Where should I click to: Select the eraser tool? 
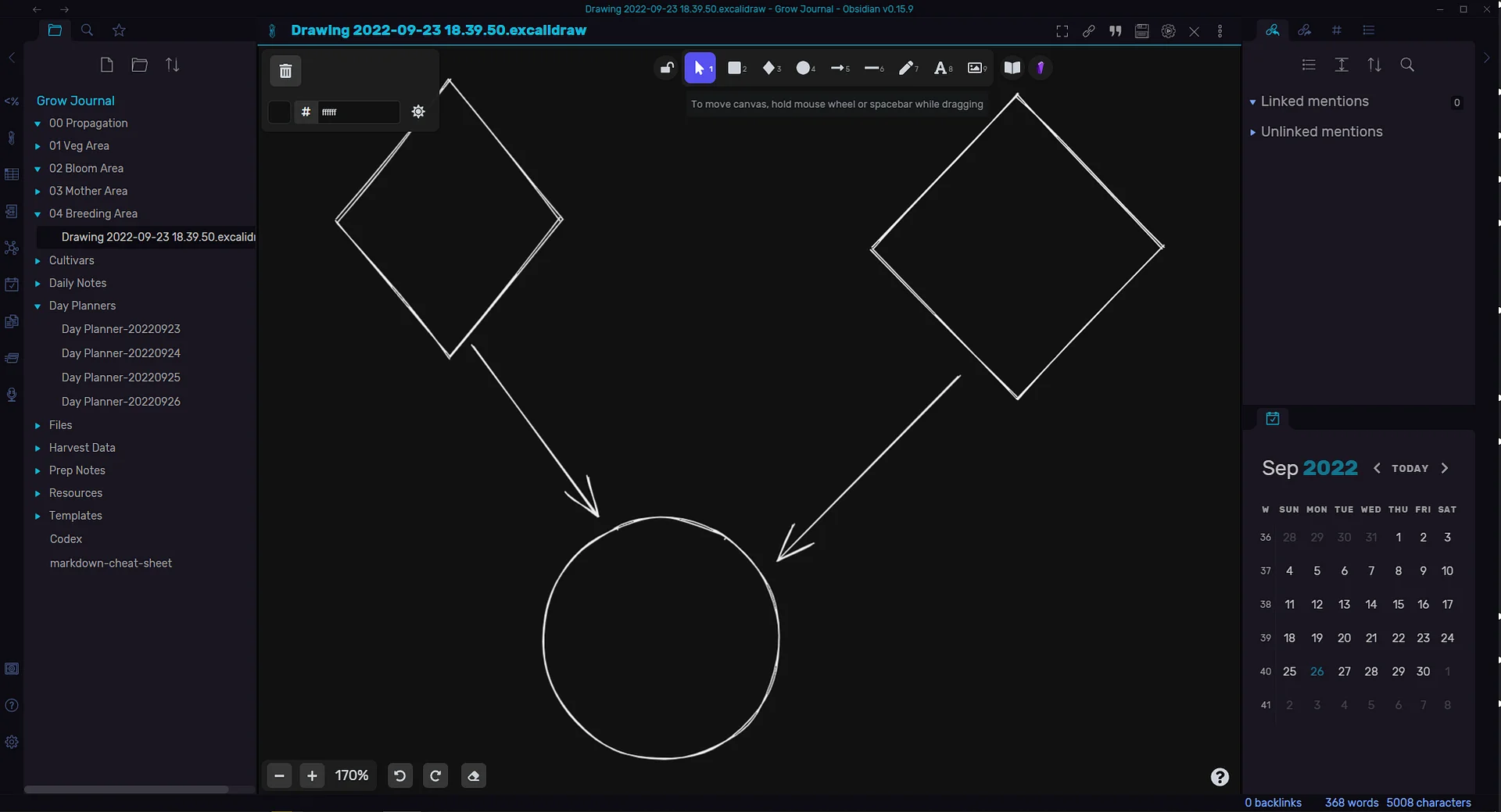pos(473,775)
